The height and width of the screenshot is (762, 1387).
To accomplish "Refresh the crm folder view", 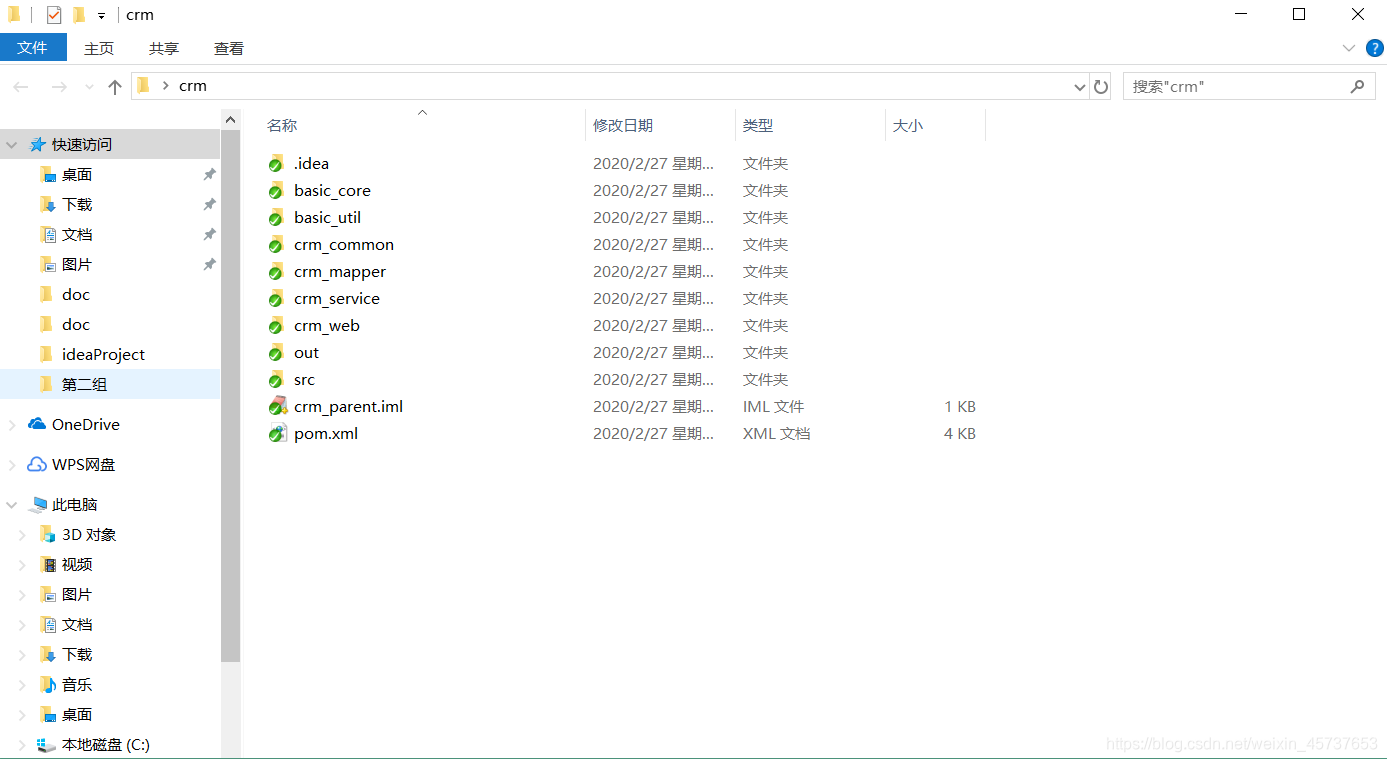I will pos(1101,87).
